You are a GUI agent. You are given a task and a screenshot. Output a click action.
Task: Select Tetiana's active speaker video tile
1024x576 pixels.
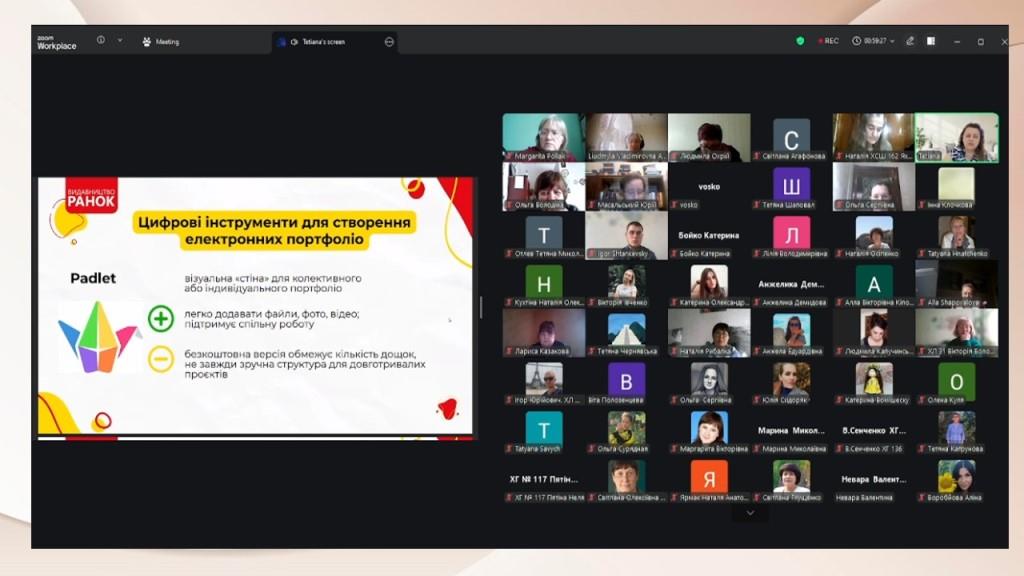click(x=956, y=137)
